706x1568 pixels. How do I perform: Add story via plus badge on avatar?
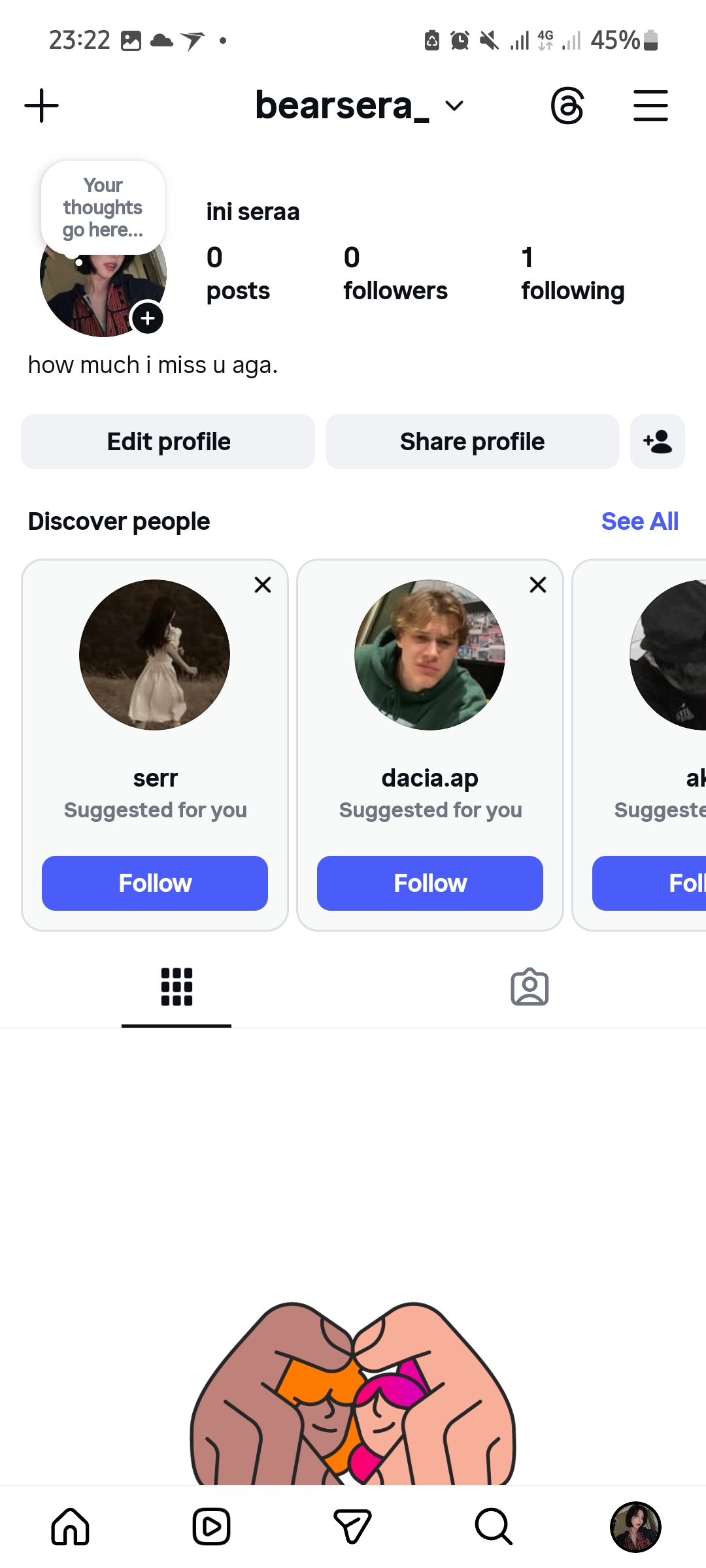pyautogui.click(x=148, y=318)
